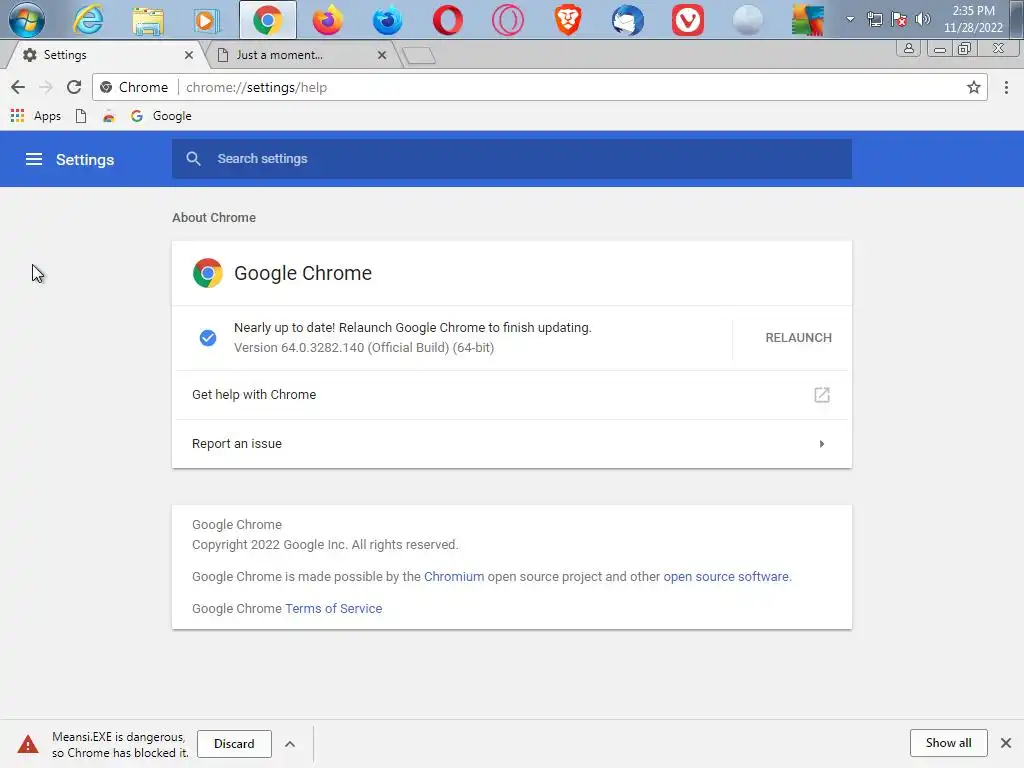Screen dimensions: 1024x768
Task: Bookmark this page with the star icon
Action: pos(974,87)
